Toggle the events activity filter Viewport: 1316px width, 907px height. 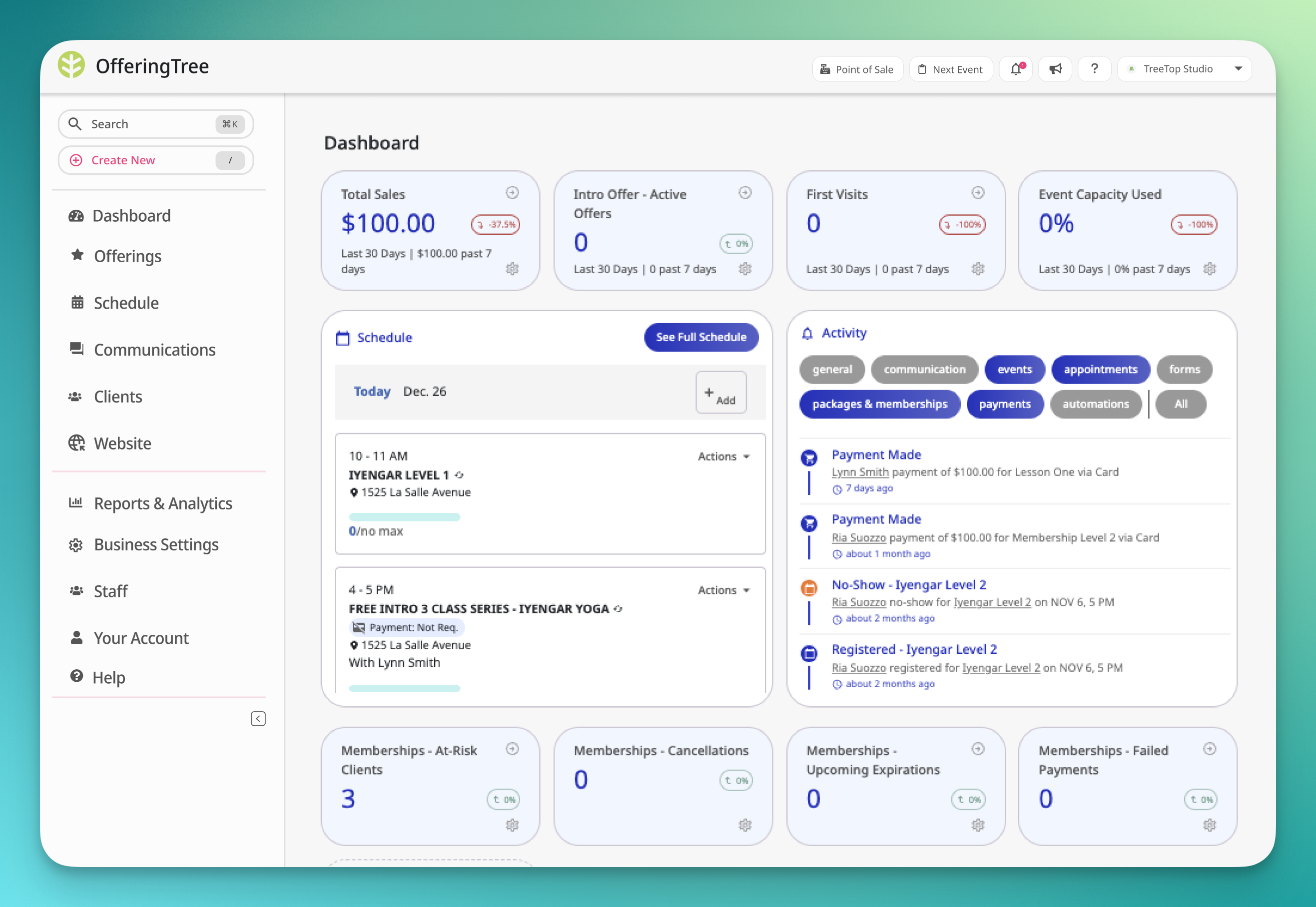[1014, 370]
